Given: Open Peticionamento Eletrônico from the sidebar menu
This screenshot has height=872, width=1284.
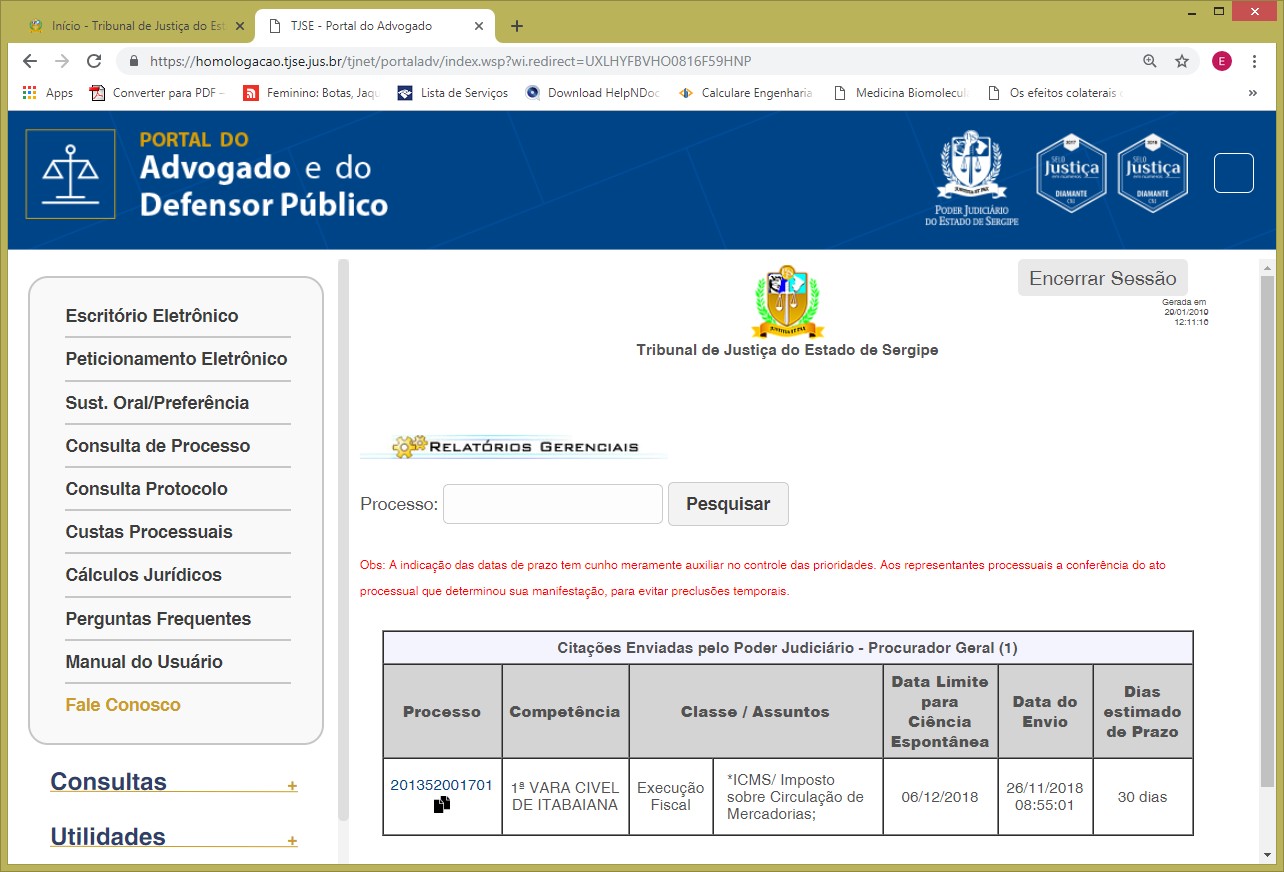Looking at the screenshot, I should [176, 359].
